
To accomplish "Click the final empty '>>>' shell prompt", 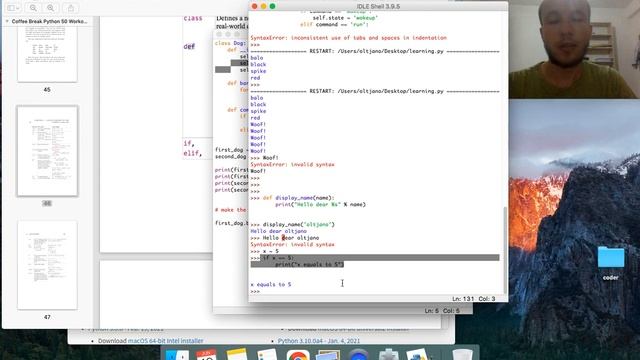I will (255, 291).
